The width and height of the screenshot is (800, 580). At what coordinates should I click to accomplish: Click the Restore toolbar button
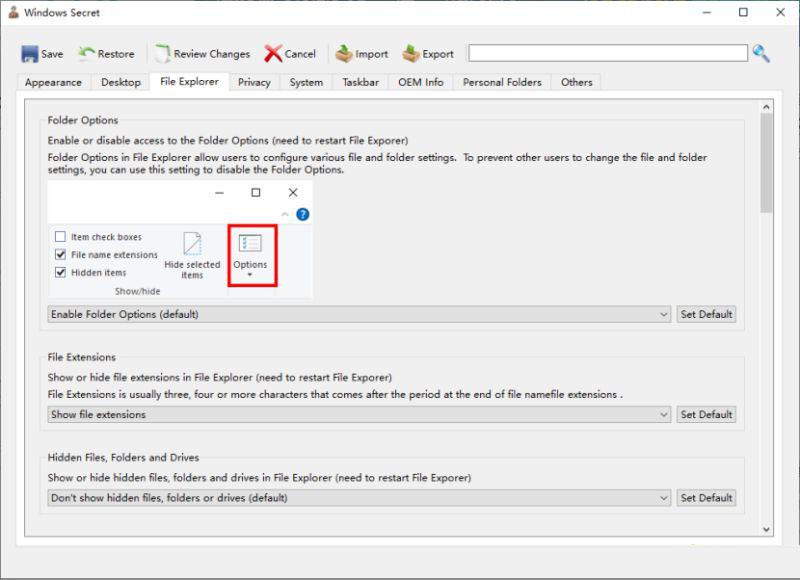tap(107, 54)
